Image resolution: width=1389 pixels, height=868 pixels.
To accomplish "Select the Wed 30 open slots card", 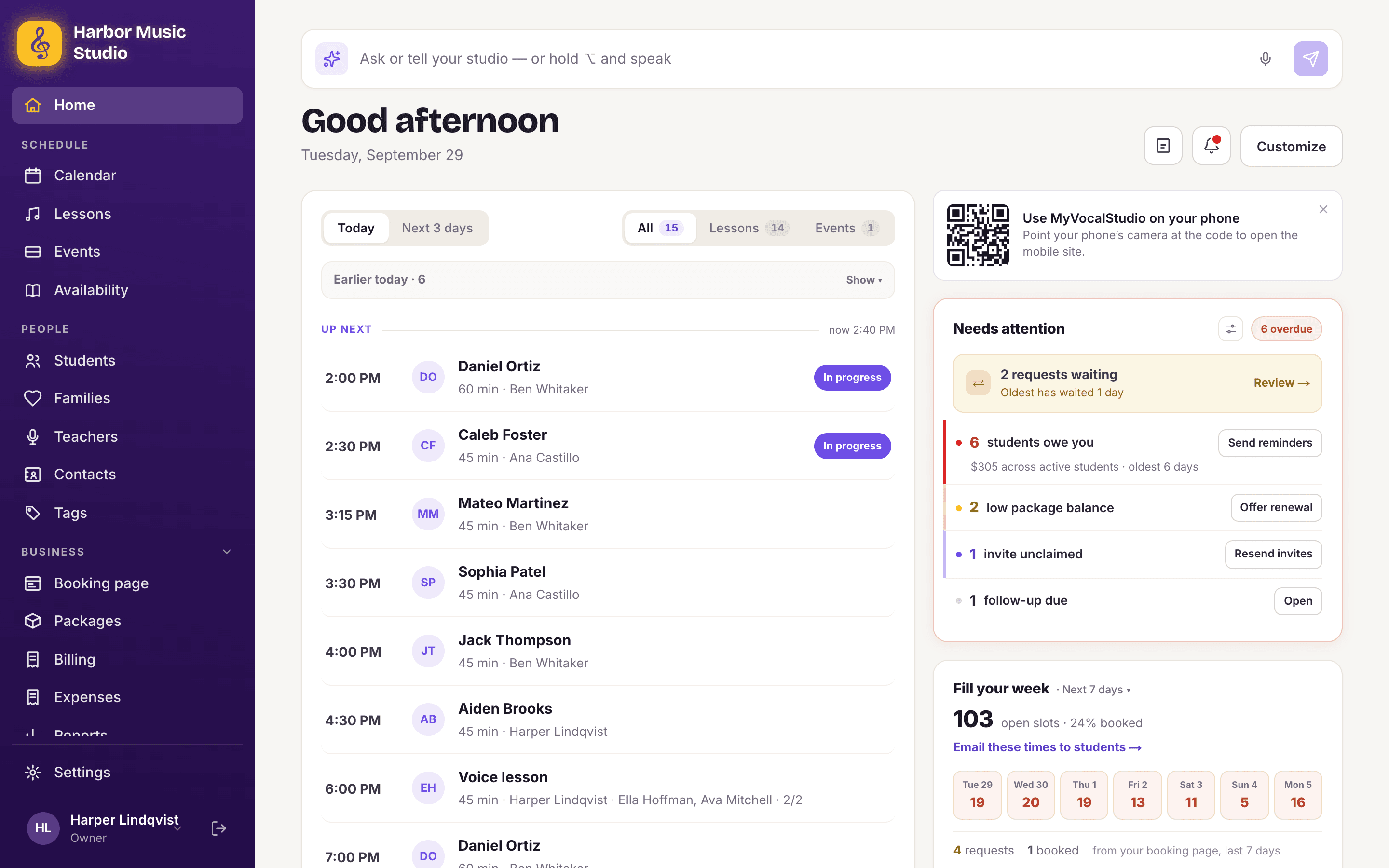I will [1030, 795].
